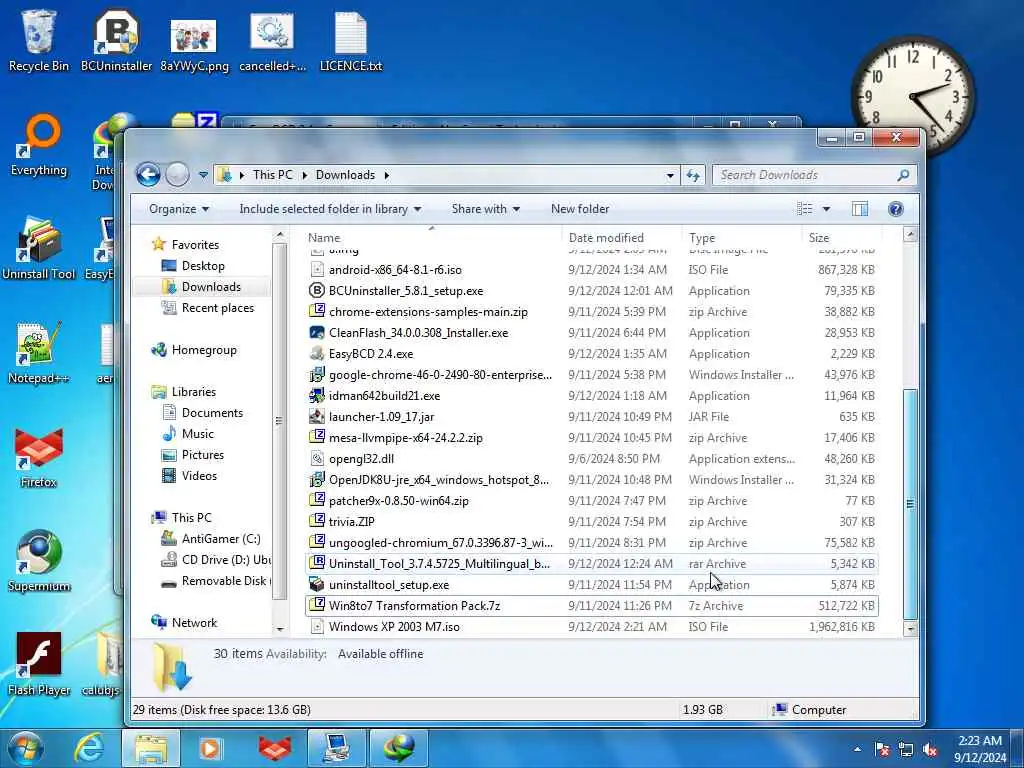
Task: Click the navigation pane scroll up arrow
Action: (x=280, y=234)
